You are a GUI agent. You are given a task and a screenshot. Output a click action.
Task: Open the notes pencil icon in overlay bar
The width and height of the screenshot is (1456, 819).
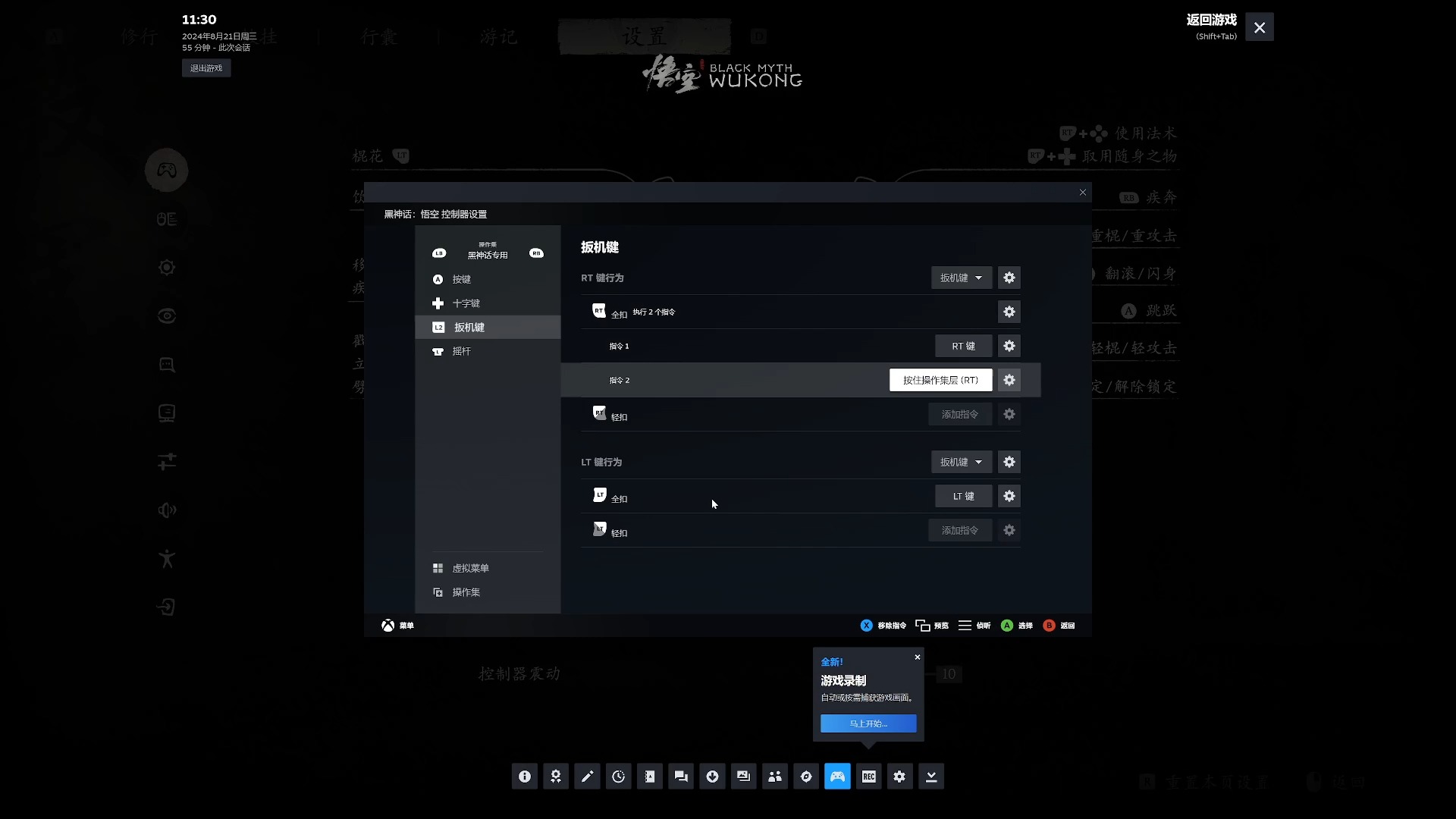587,777
